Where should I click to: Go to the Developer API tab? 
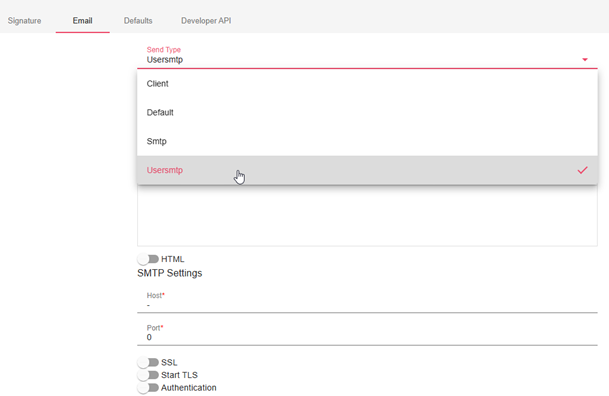click(206, 21)
